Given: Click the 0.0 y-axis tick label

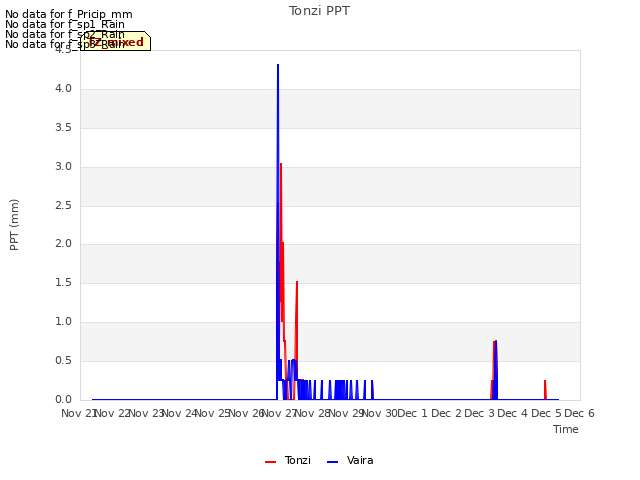Looking at the screenshot, I should coord(63,399).
